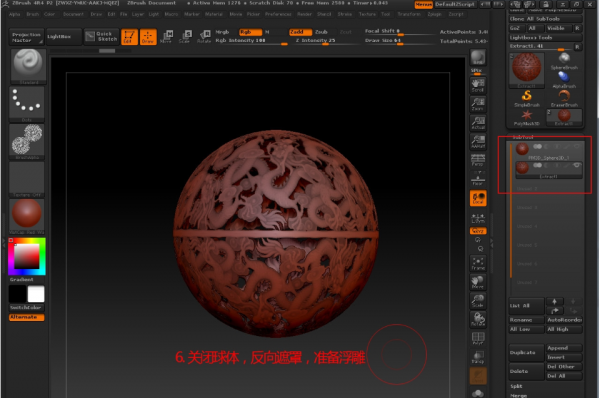Activate Quick Sketch mode
600x398 pixels.
tap(101, 37)
